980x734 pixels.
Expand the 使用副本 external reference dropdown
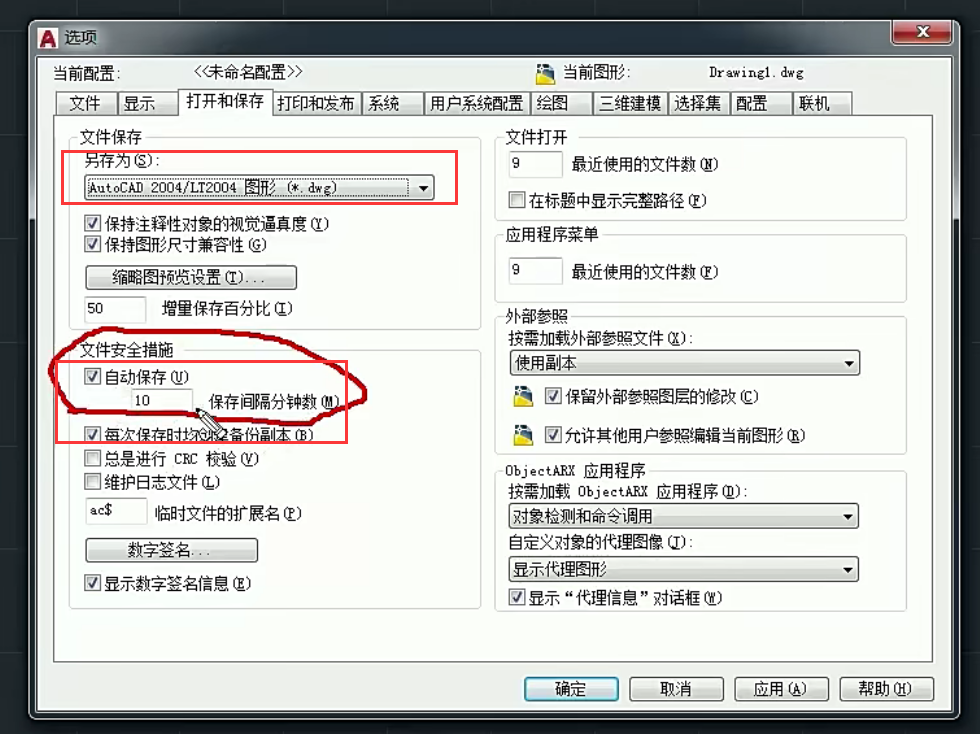pos(684,363)
